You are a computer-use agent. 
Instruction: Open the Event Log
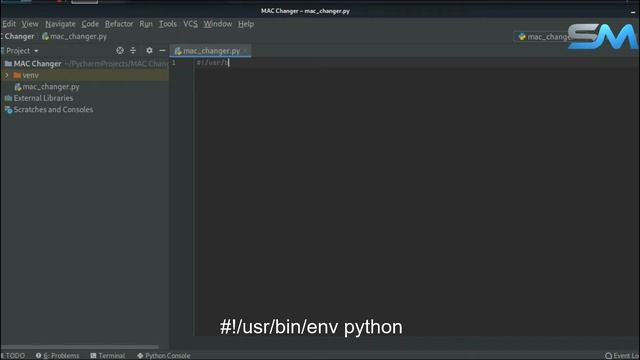622,356
